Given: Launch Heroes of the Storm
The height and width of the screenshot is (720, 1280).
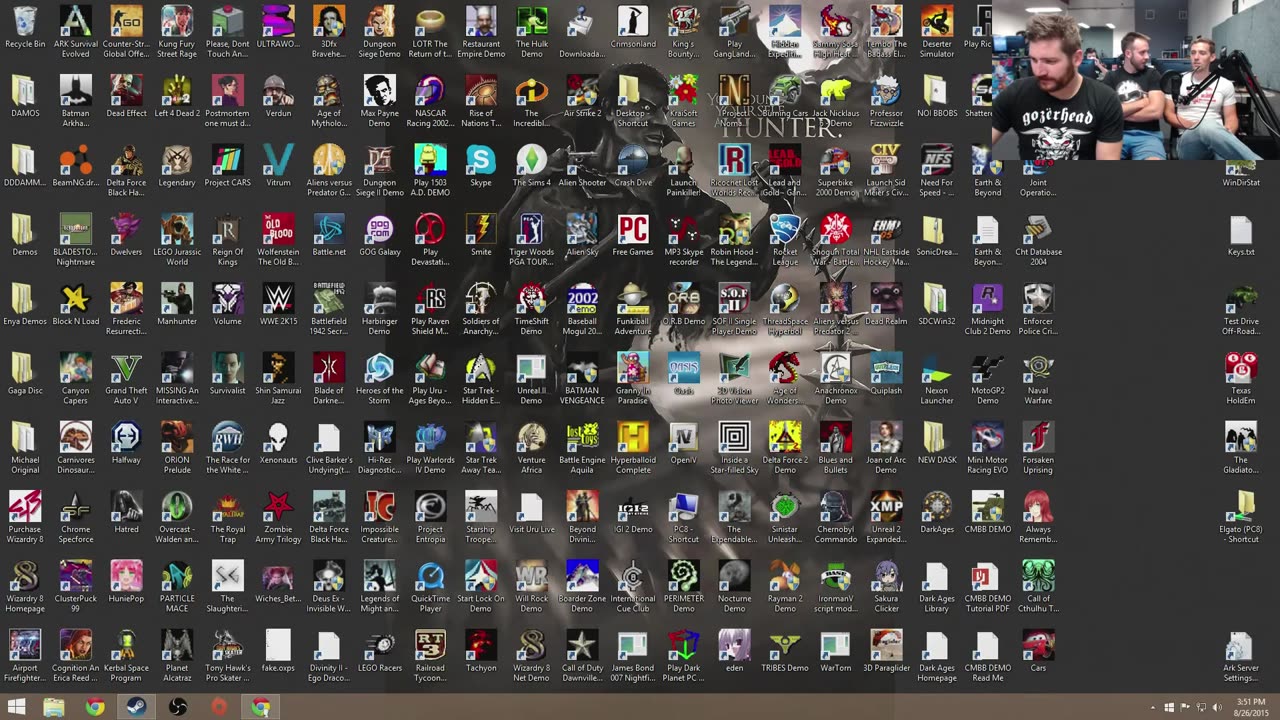Looking at the screenshot, I should point(380,378).
